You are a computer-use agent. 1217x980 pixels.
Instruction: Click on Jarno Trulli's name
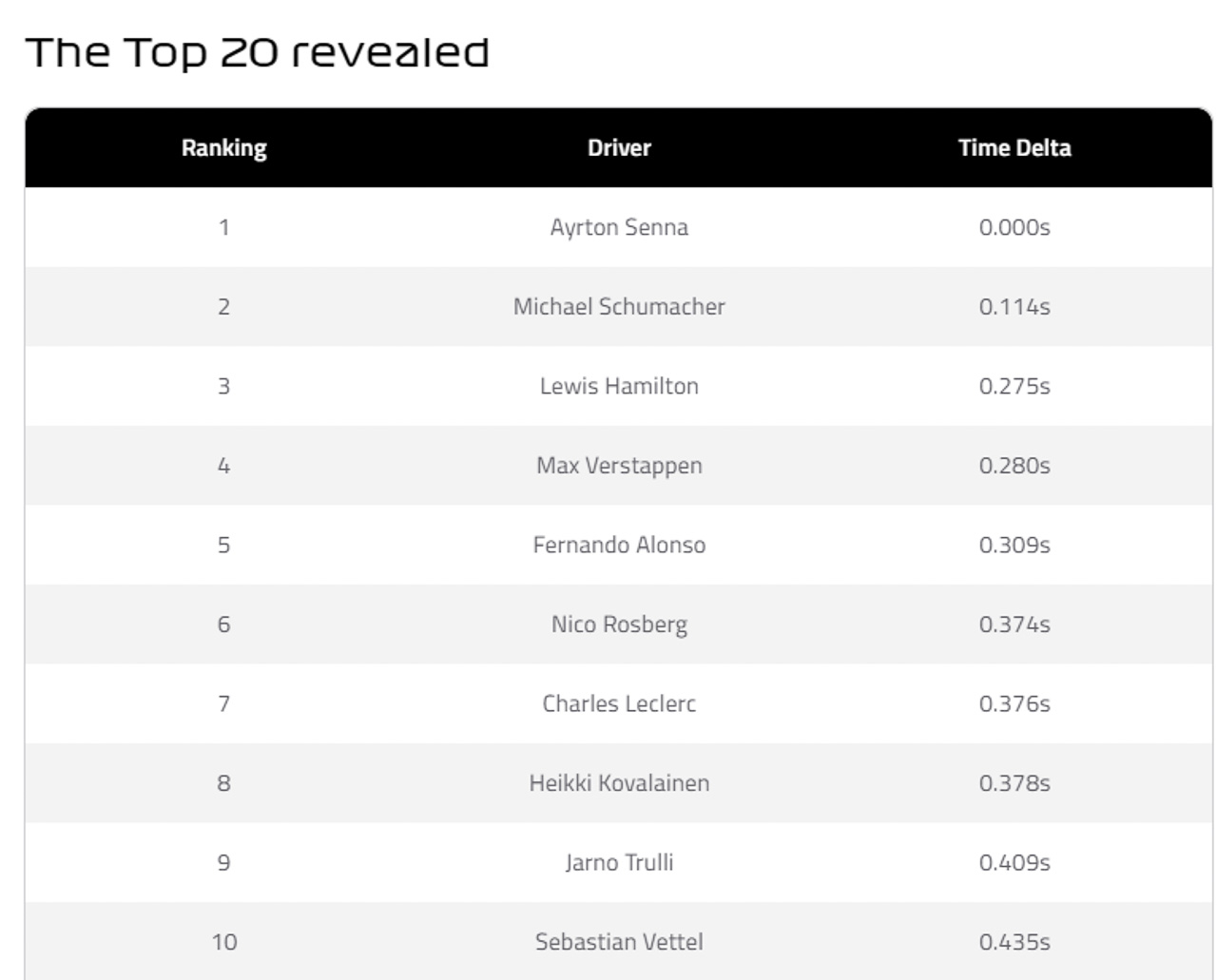(x=619, y=862)
